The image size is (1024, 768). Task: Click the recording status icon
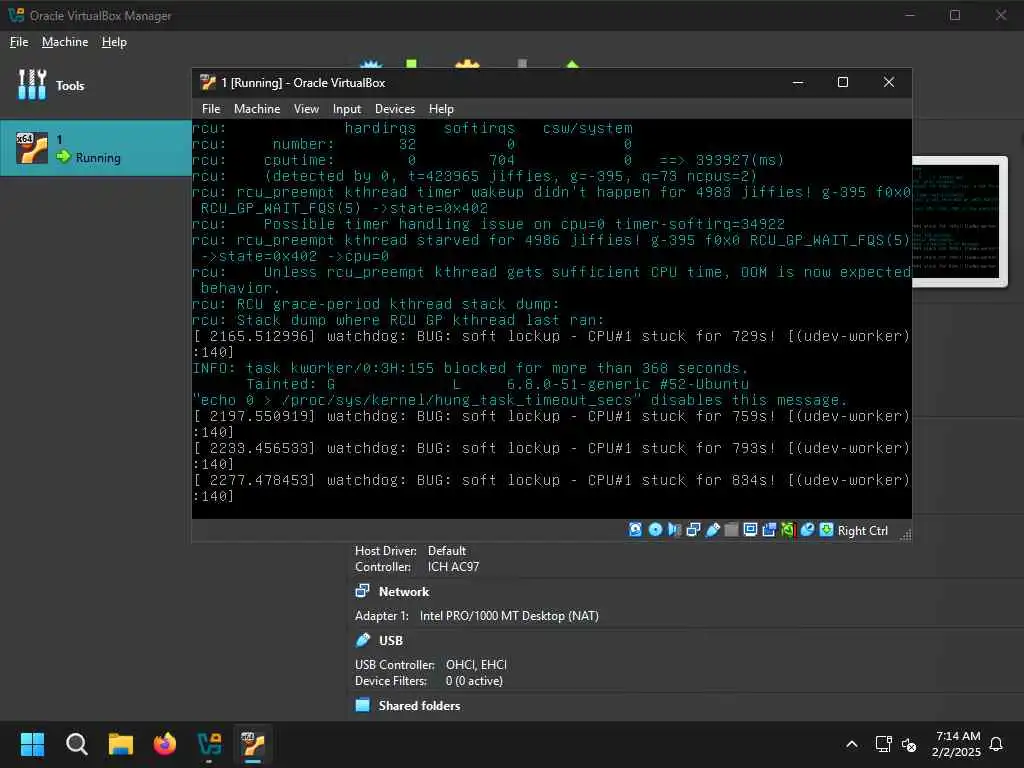(x=769, y=530)
